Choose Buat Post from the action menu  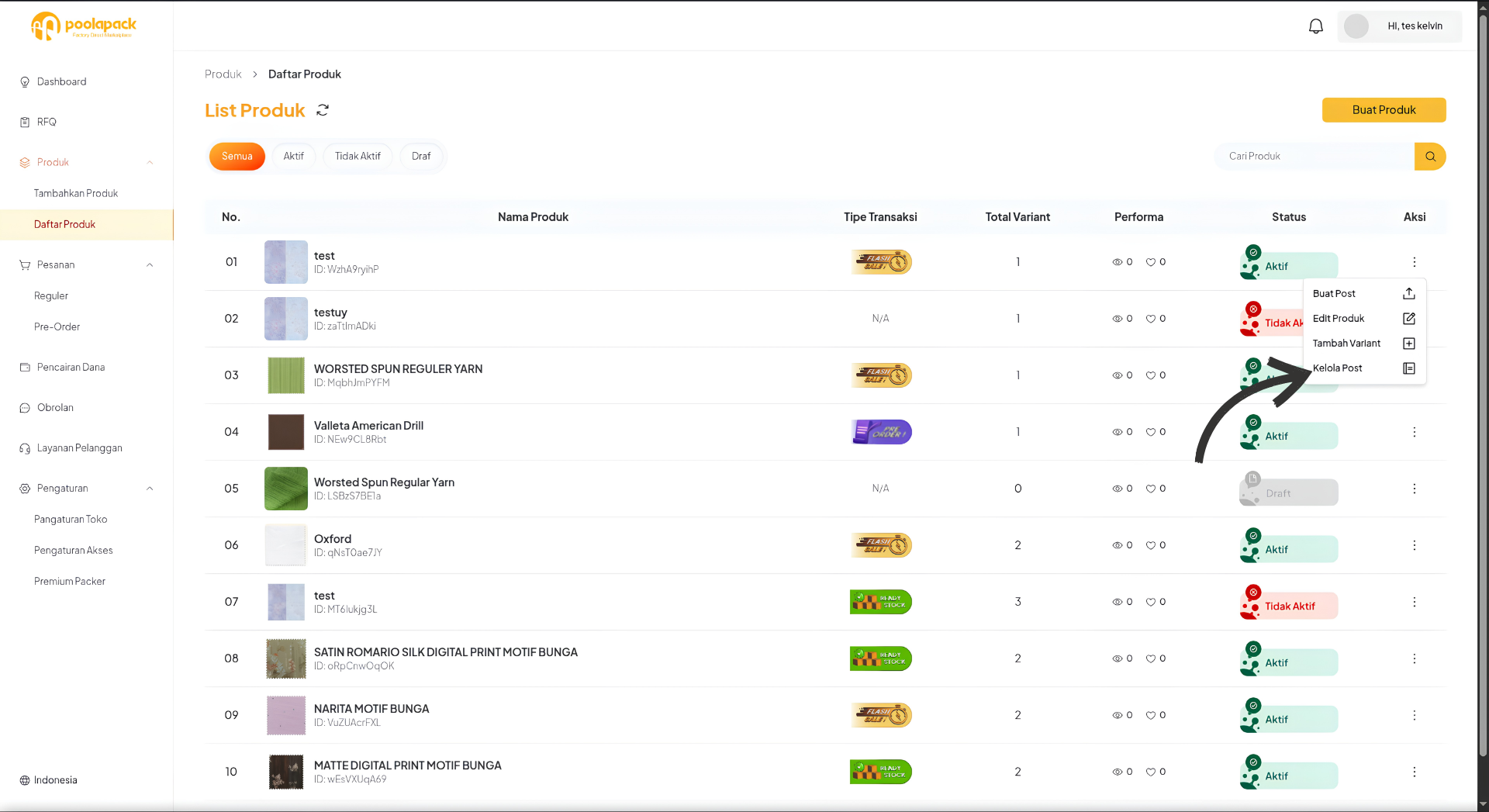click(x=1364, y=293)
